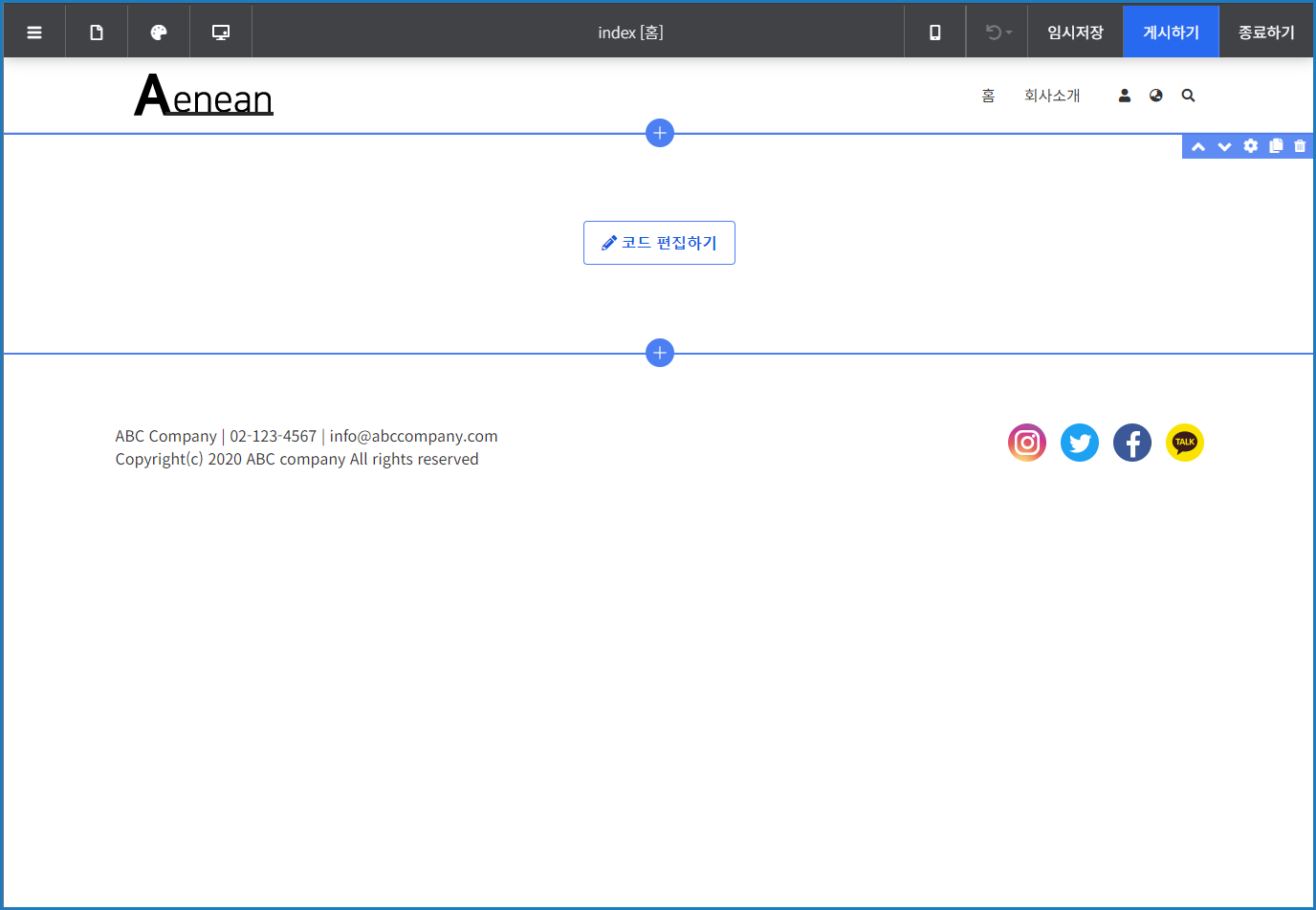
Task: Click the 코드 편집하기 button
Action: coord(659,243)
